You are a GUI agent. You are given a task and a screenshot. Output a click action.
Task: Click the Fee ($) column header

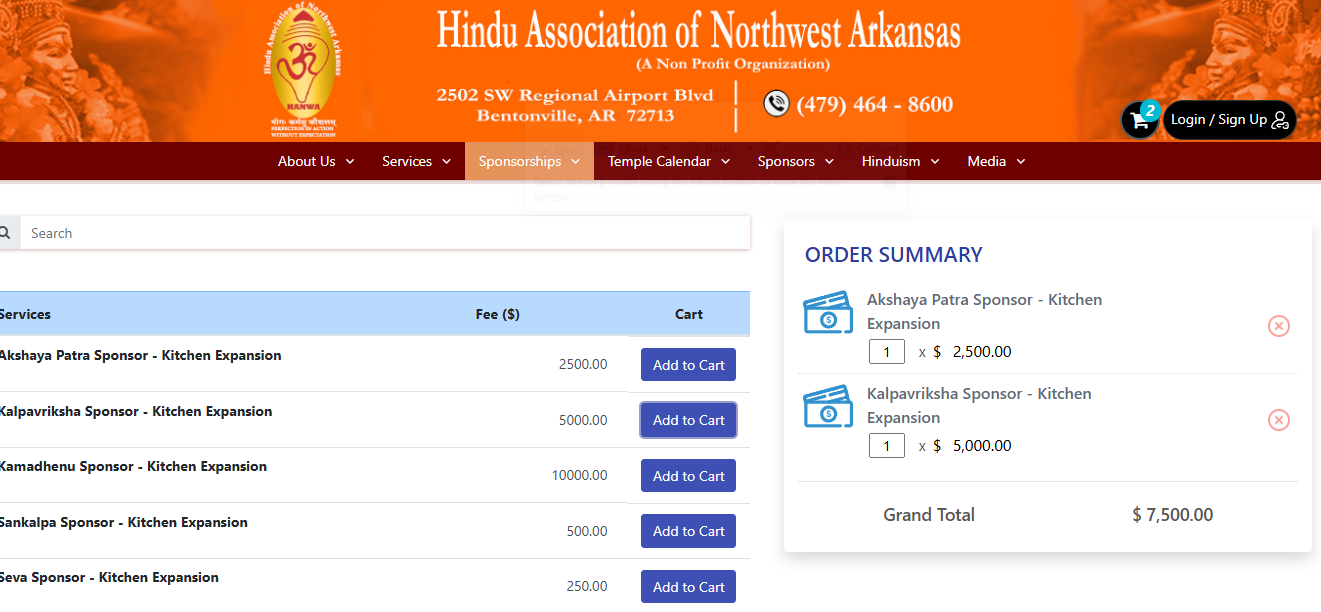coord(497,314)
